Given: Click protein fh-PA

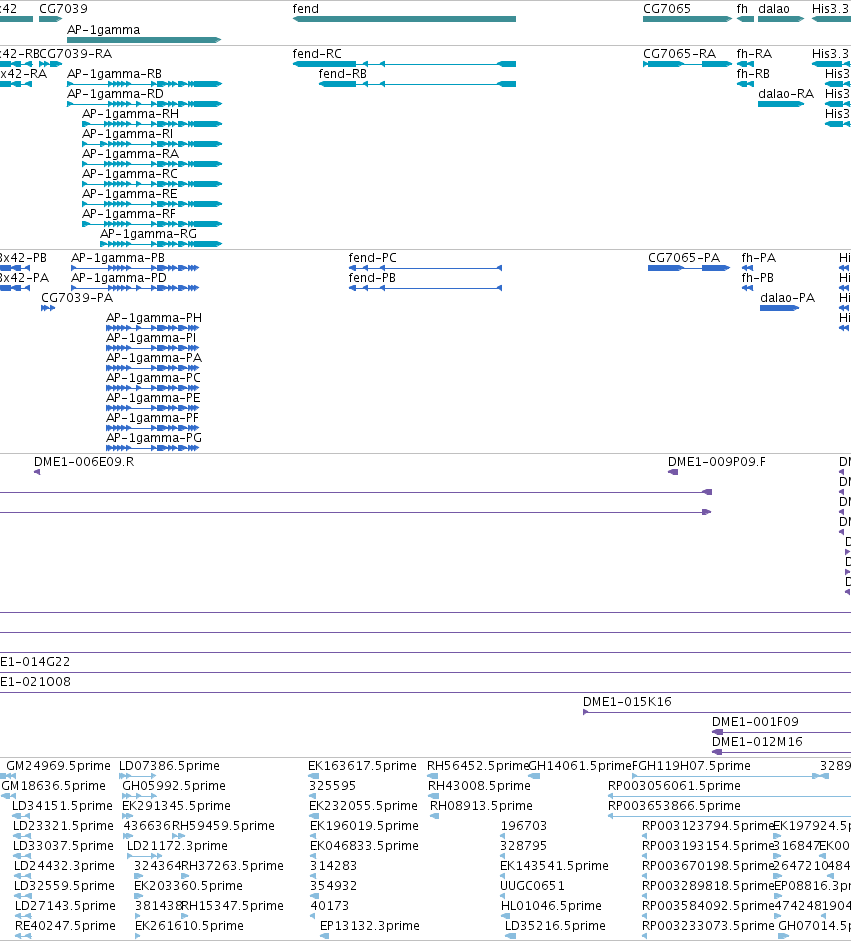Looking at the screenshot, I should tap(747, 268).
